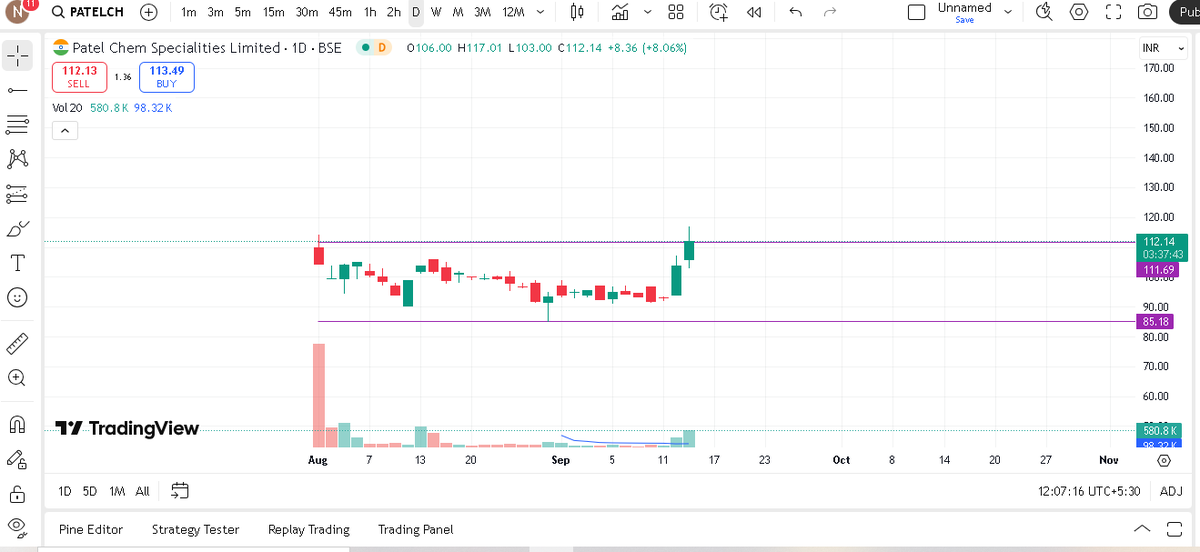Select the Fib retracement tool
1200x552 pixels.
coord(17,124)
